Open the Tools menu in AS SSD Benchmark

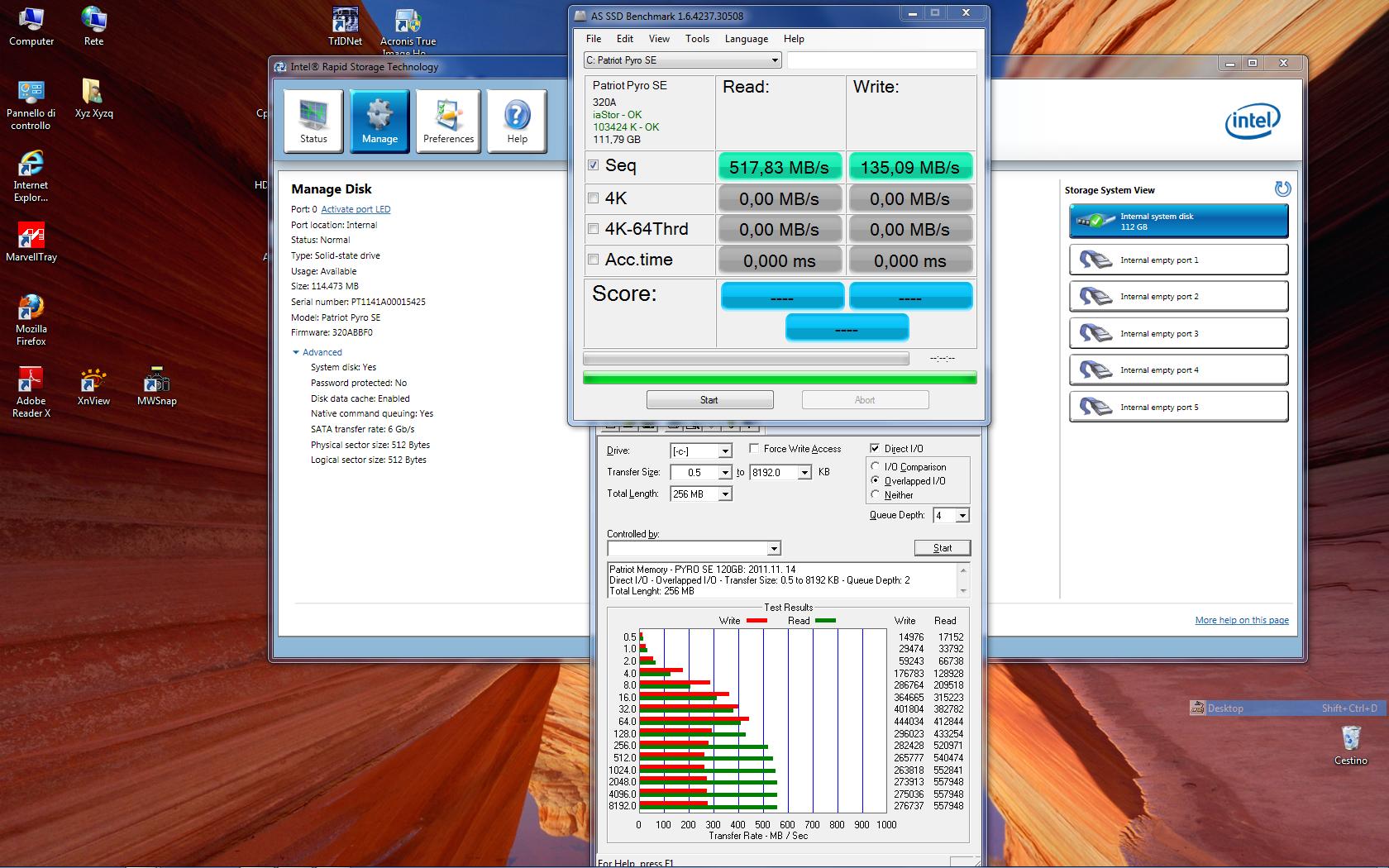697,39
